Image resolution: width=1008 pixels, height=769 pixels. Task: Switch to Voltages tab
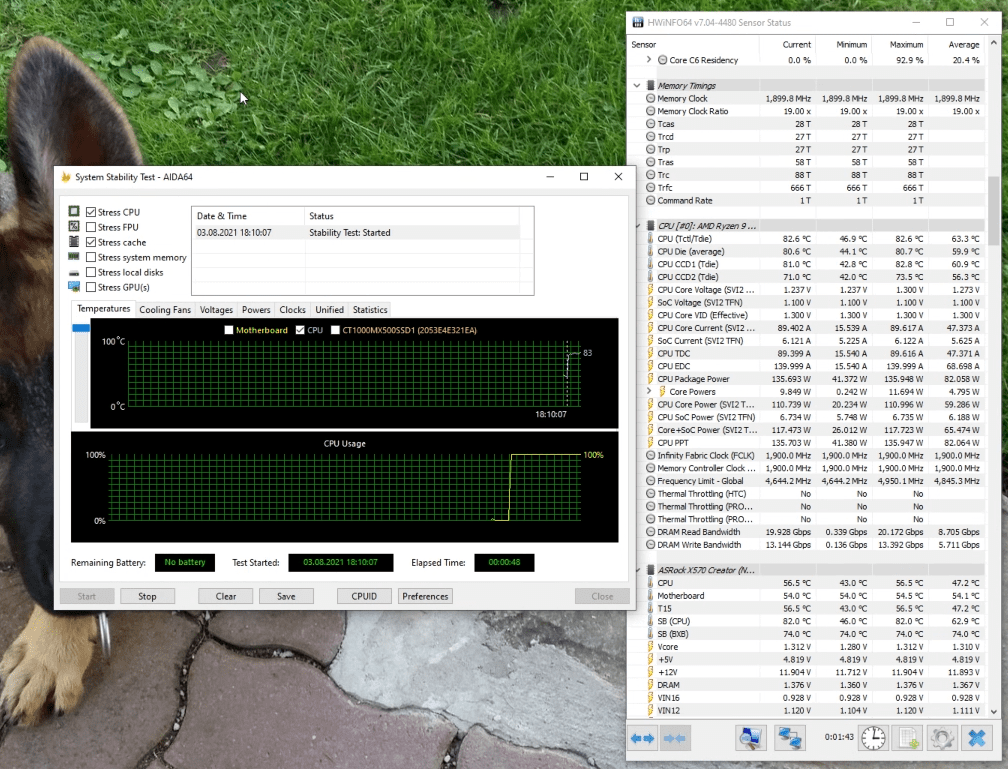coord(216,309)
